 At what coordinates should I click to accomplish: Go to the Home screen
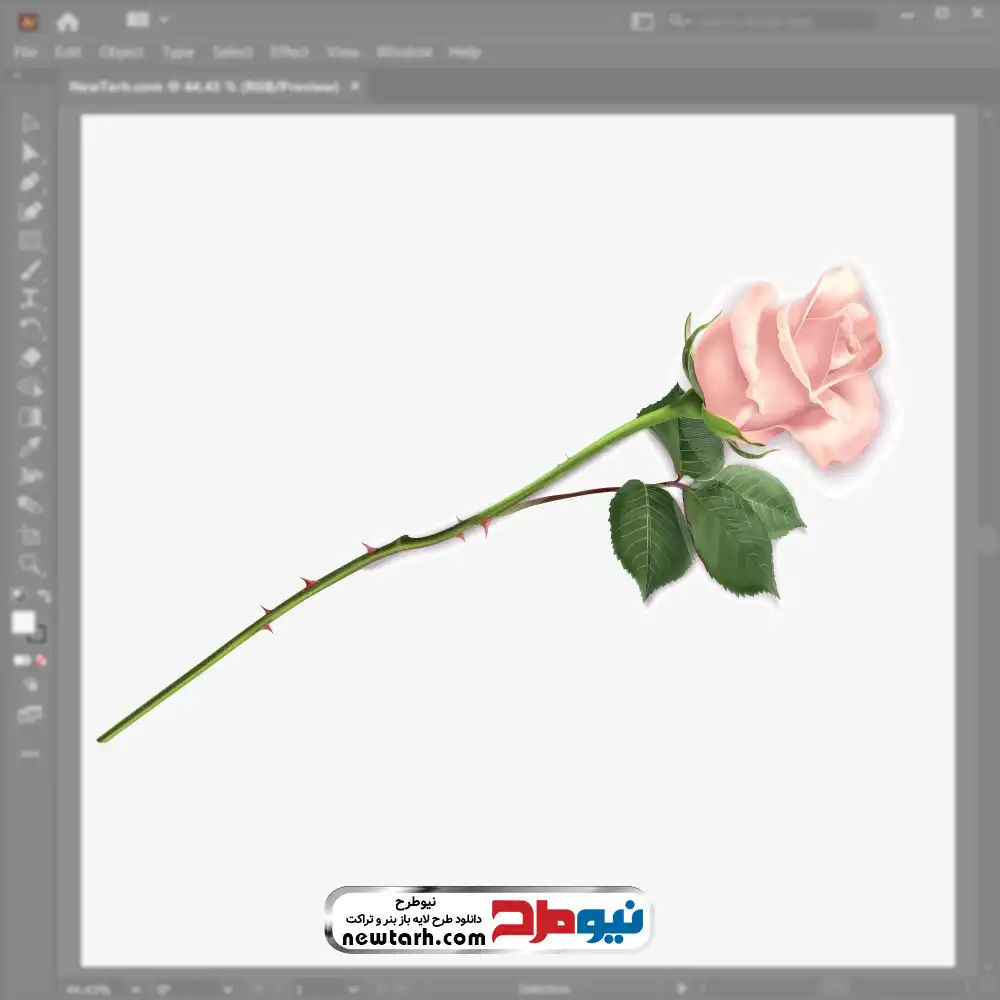pyautogui.click(x=67, y=21)
